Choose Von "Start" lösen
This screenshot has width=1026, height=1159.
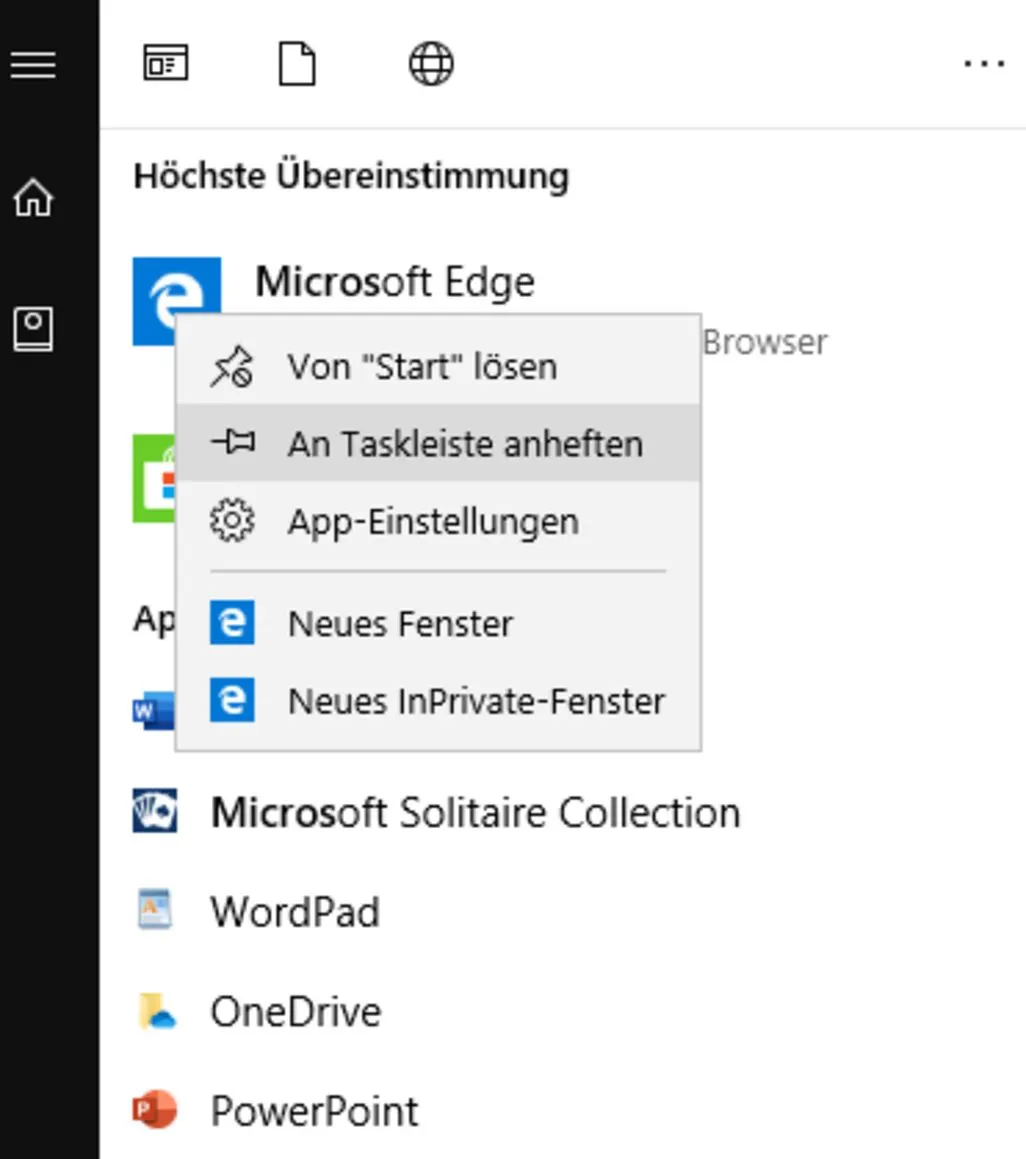438,367
